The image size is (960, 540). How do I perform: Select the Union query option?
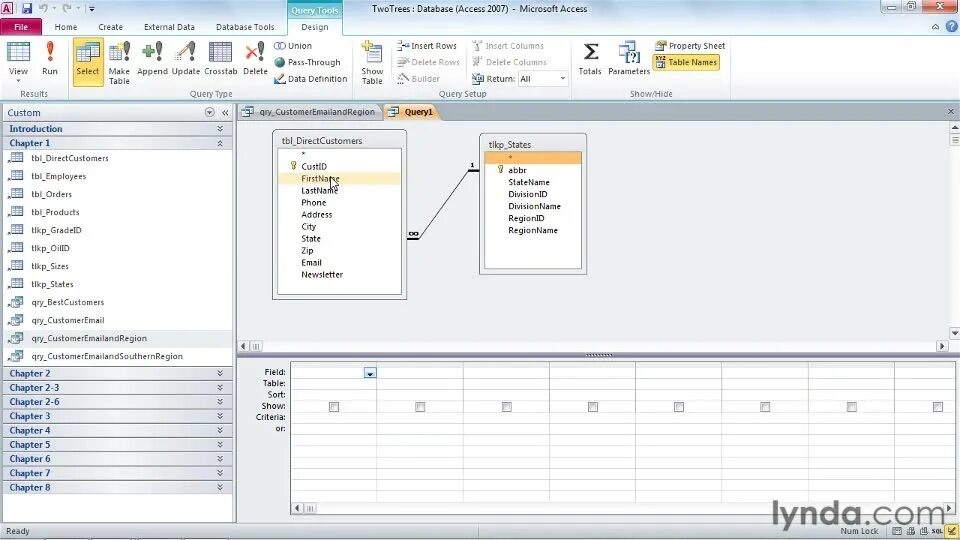click(x=293, y=46)
